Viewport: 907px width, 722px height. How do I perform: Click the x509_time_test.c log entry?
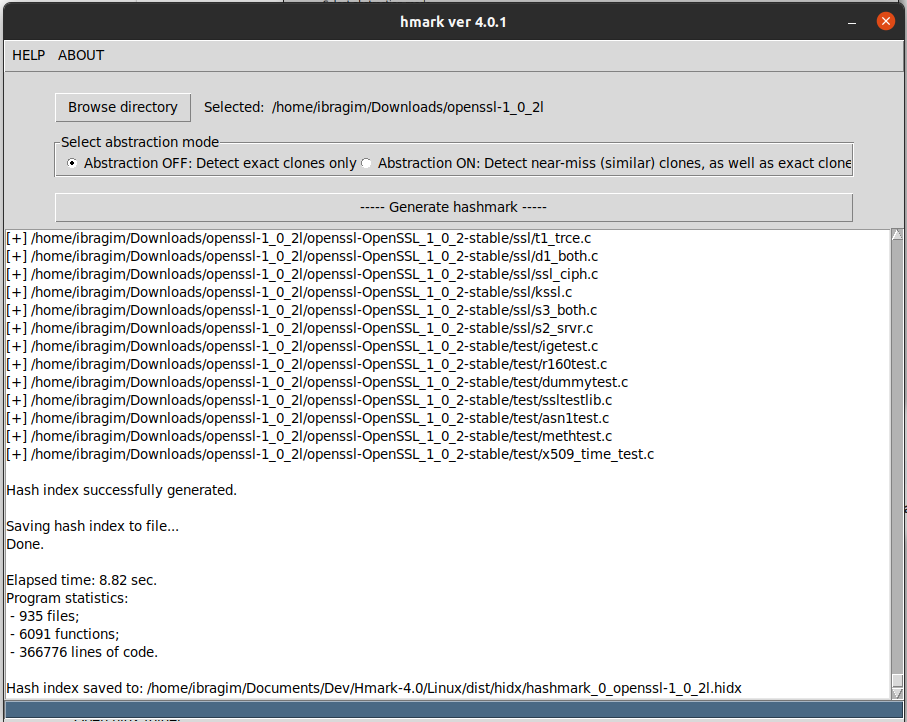tap(330, 454)
